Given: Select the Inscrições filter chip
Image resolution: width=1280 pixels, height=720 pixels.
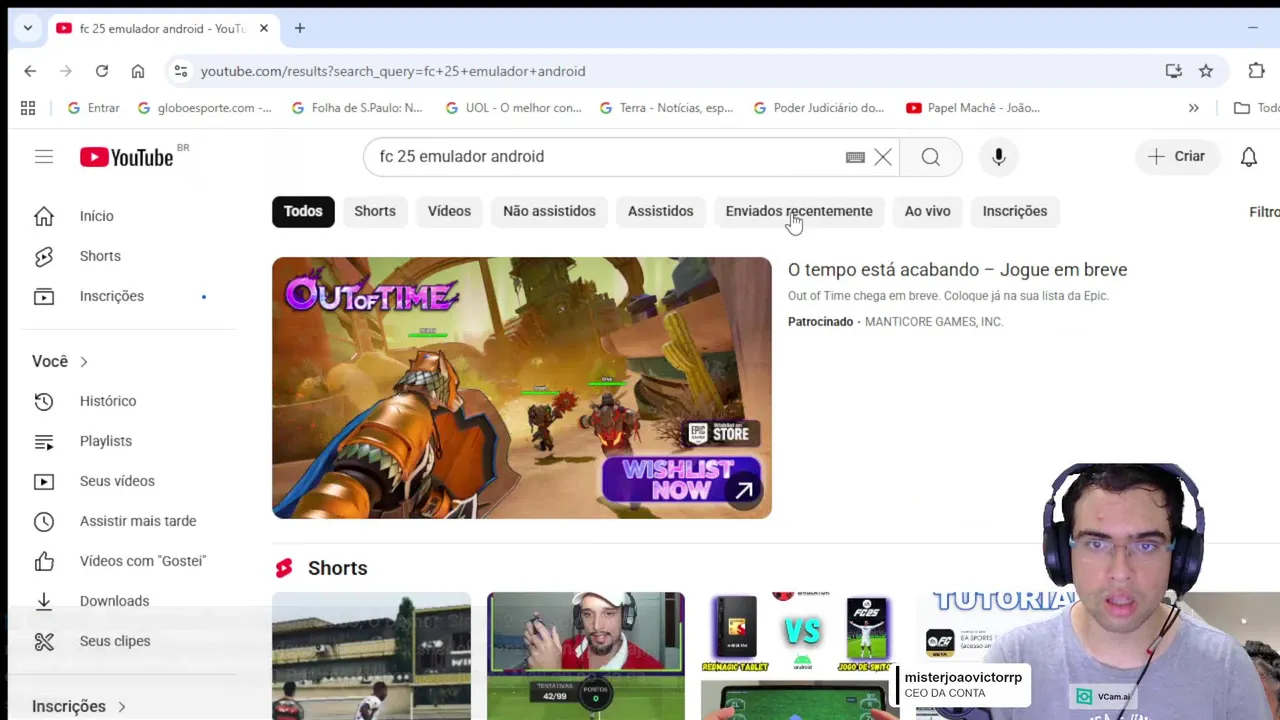Looking at the screenshot, I should (1015, 211).
